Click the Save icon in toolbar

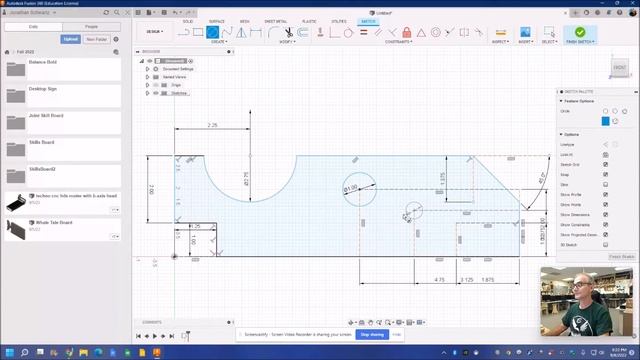click(164, 13)
